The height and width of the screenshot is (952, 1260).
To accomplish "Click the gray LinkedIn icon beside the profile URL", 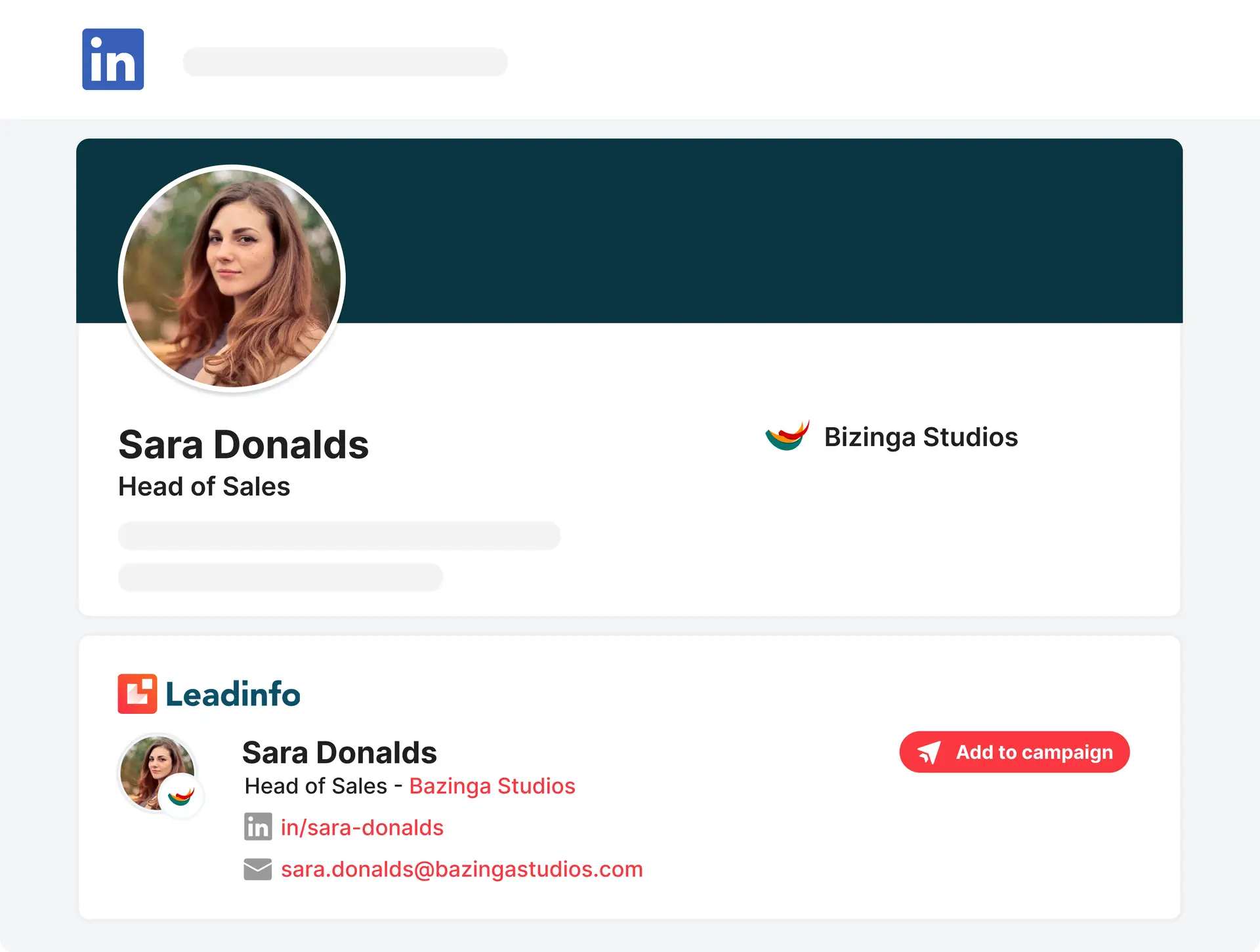I will tap(258, 827).
